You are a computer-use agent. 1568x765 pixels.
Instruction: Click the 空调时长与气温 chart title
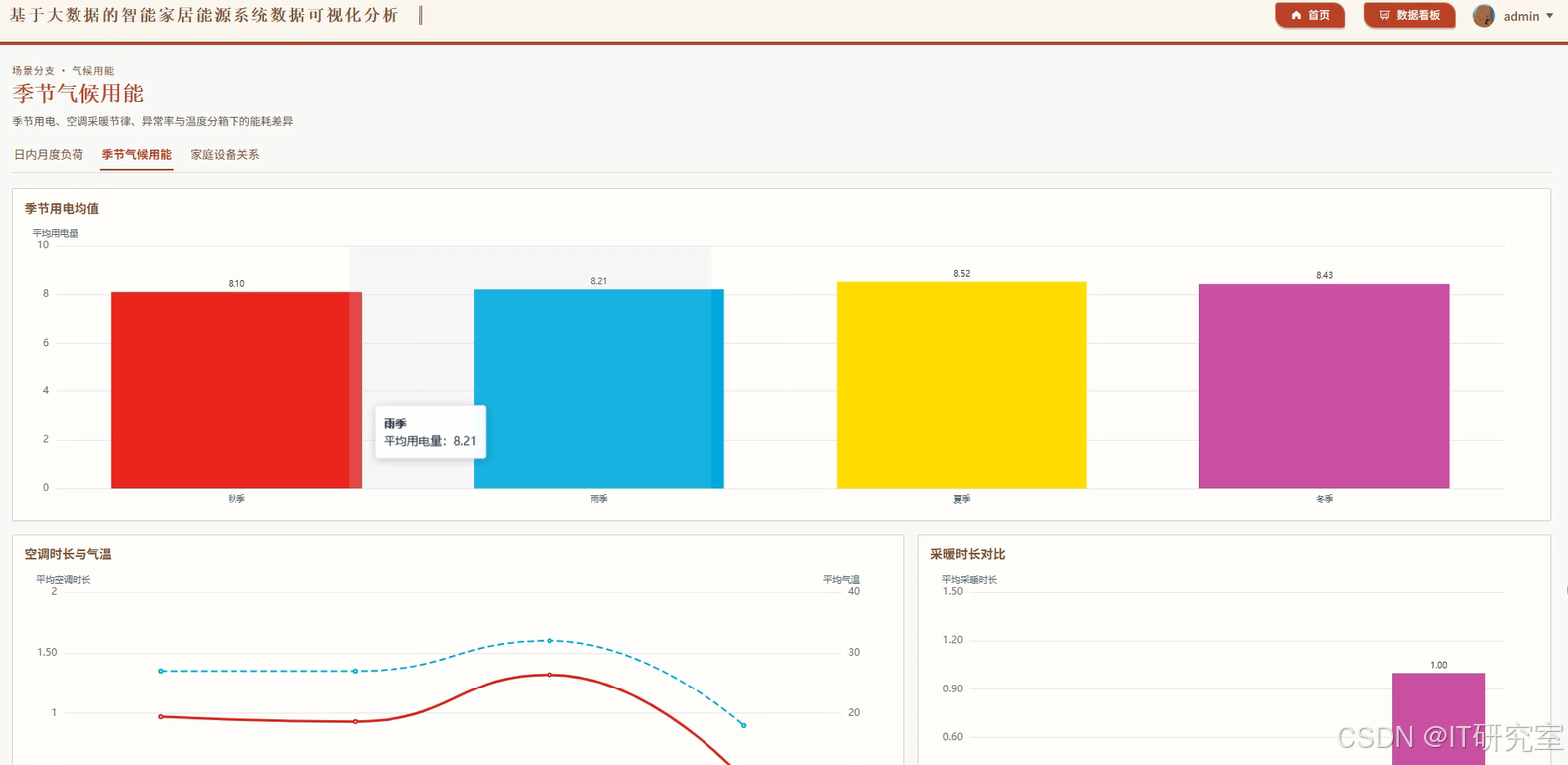(68, 554)
